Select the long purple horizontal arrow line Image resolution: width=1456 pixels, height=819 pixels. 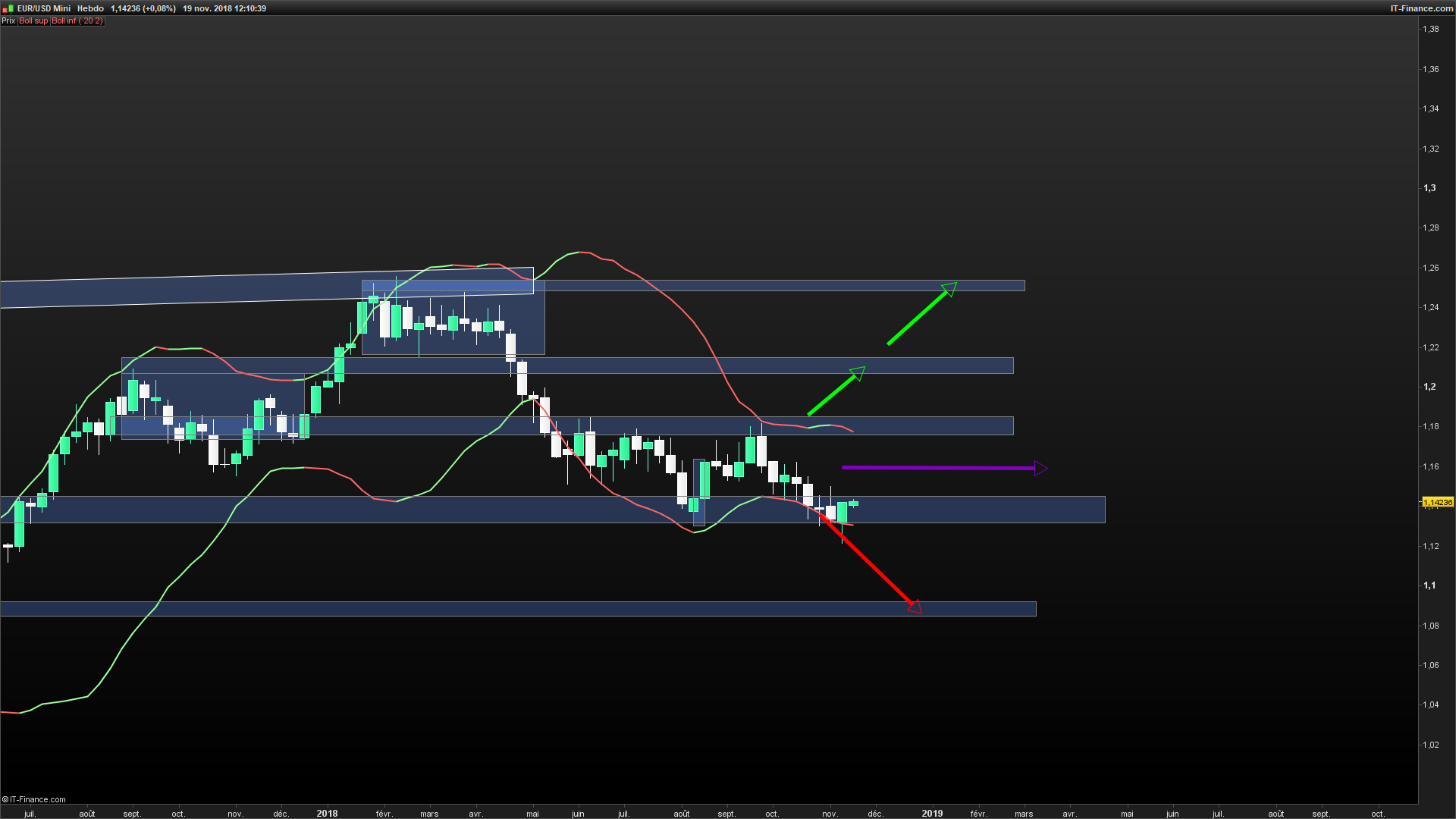coord(938,468)
